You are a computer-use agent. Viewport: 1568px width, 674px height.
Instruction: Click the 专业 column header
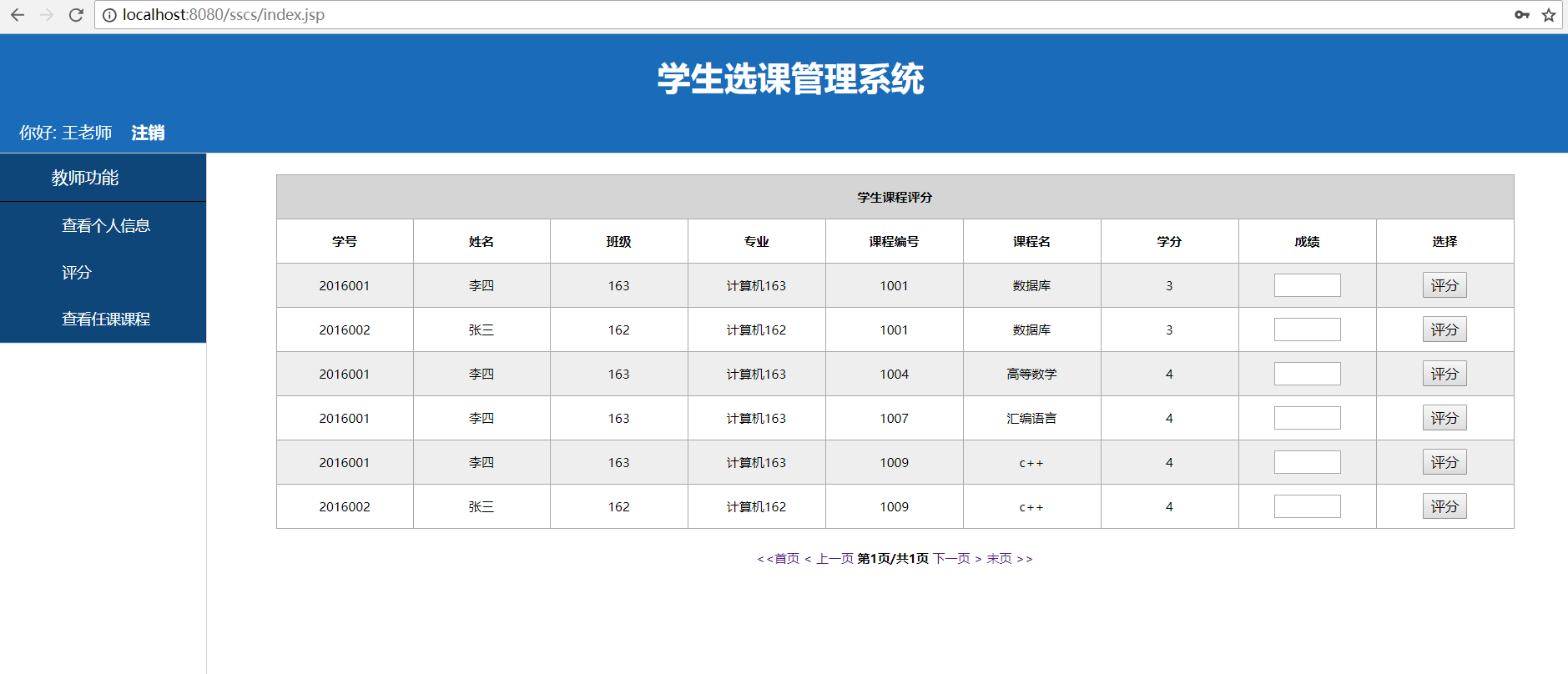coord(757,242)
